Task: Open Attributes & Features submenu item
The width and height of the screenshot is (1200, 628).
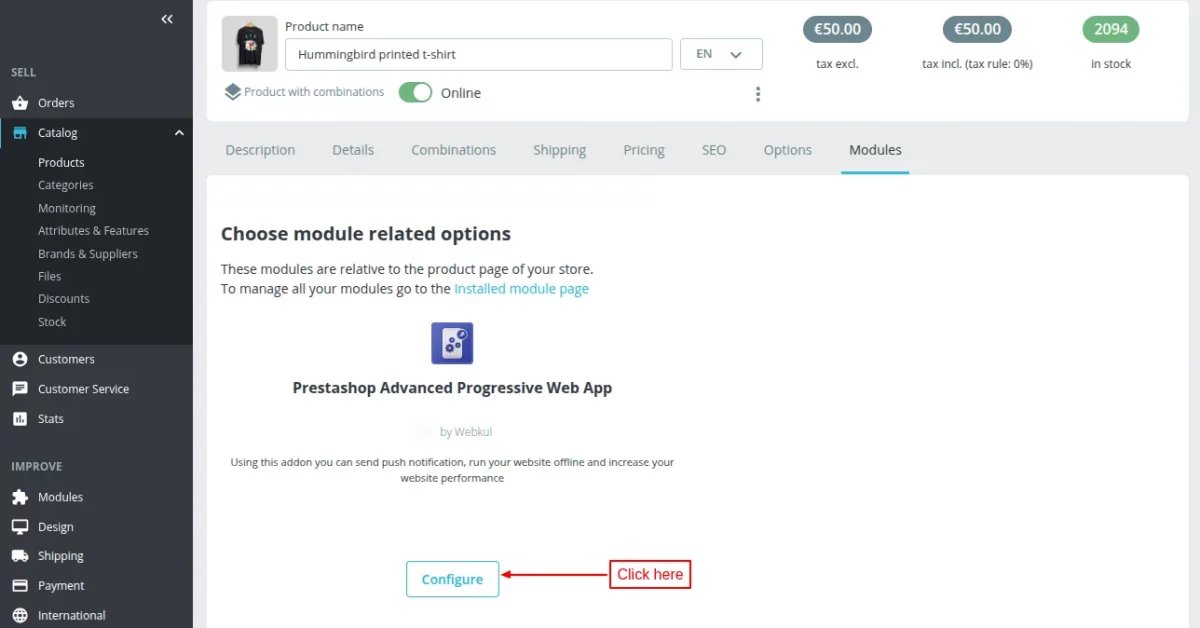Action: coord(93,231)
